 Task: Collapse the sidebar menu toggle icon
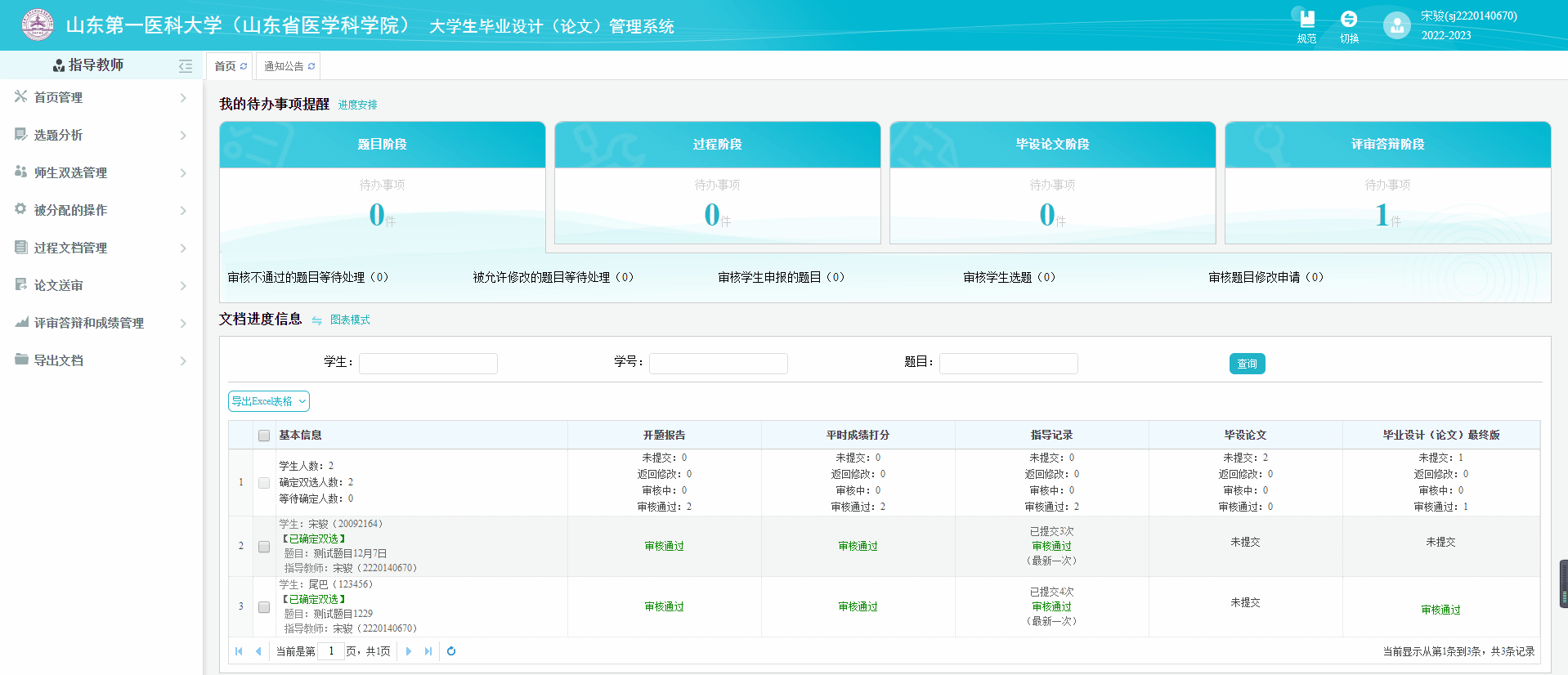tap(186, 65)
